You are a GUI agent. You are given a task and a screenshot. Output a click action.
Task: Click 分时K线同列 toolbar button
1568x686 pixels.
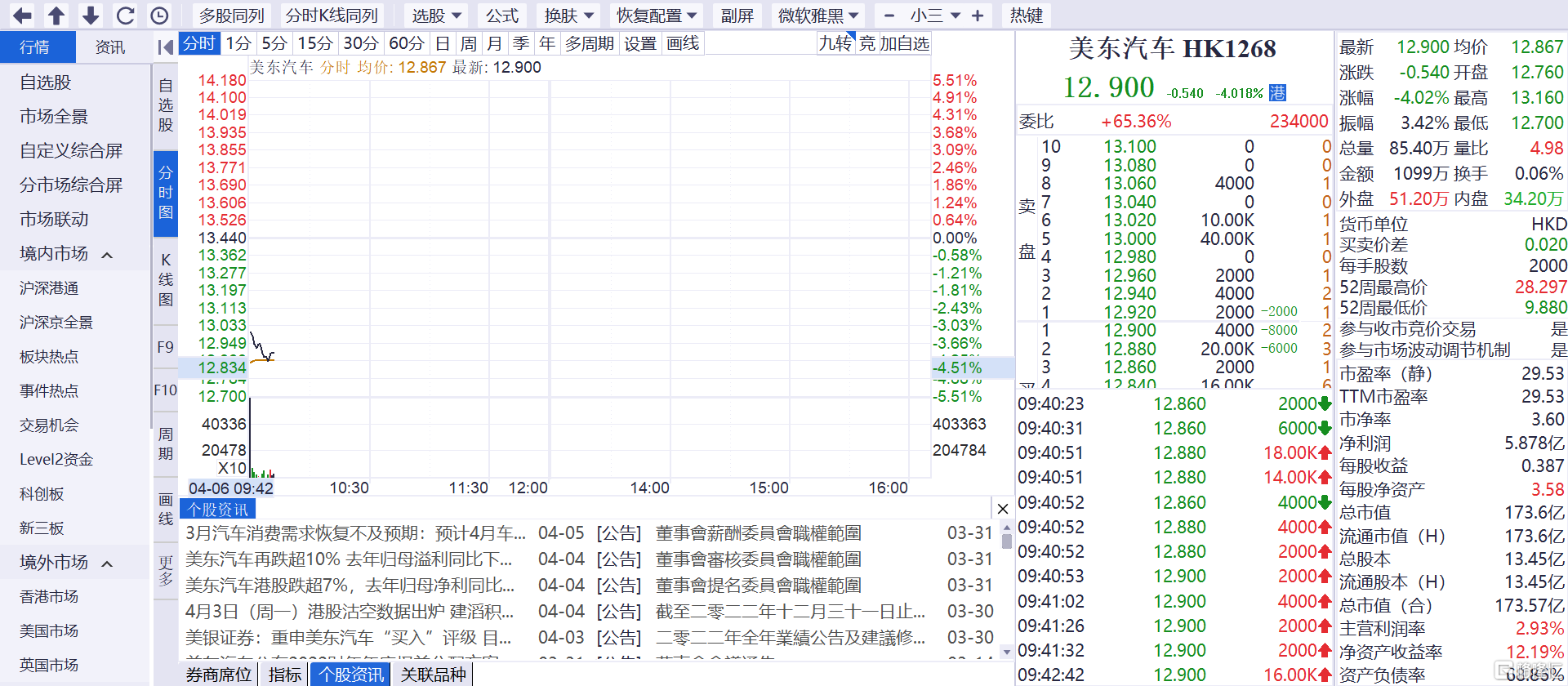[x=332, y=16]
